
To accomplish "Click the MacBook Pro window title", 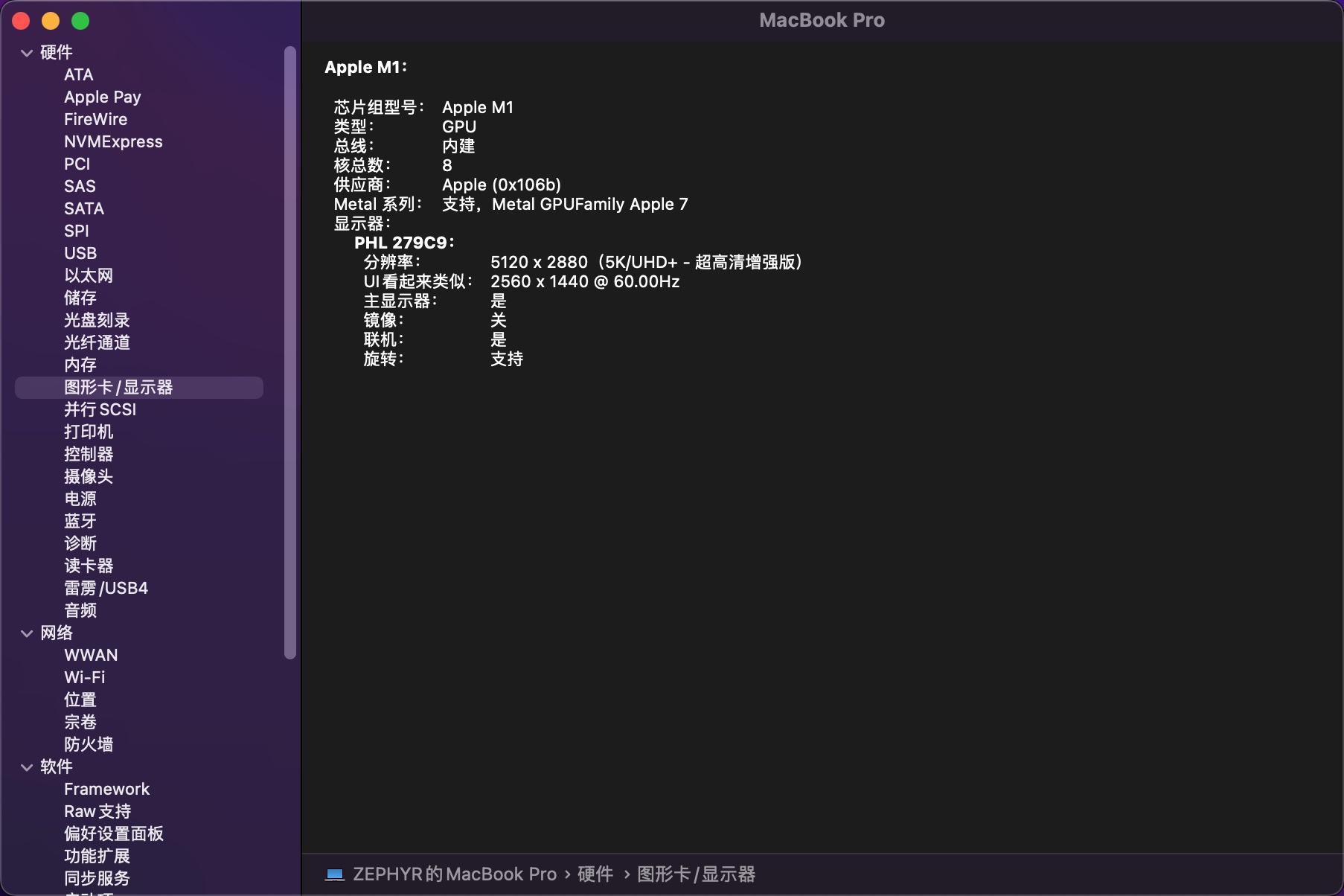I will pos(822,21).
